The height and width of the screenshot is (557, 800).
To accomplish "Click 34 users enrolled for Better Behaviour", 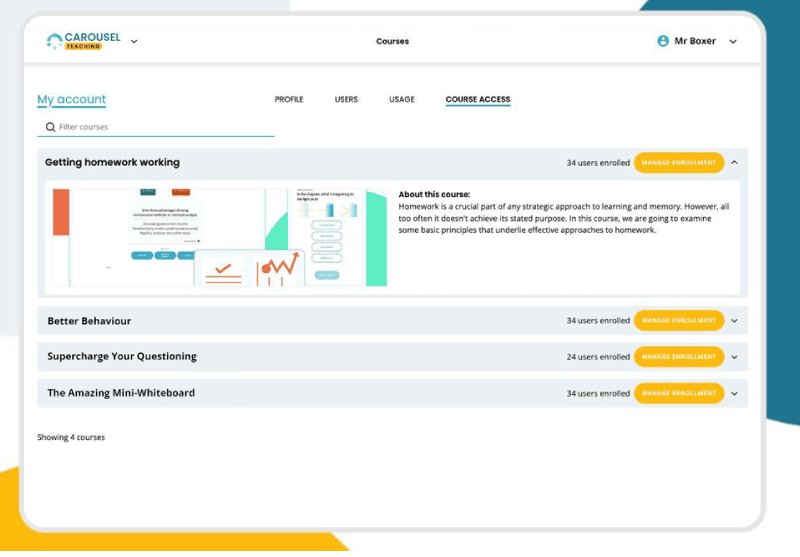I will coord(598,320).
